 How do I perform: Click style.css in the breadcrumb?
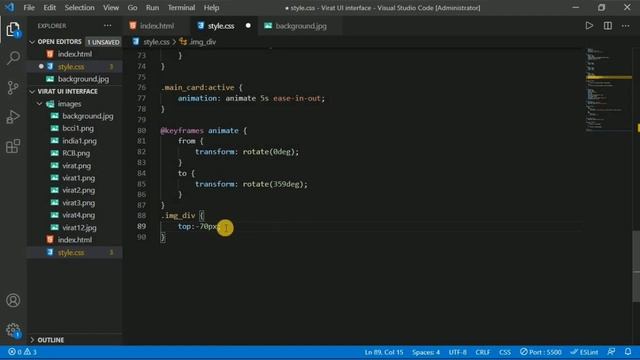156,42
